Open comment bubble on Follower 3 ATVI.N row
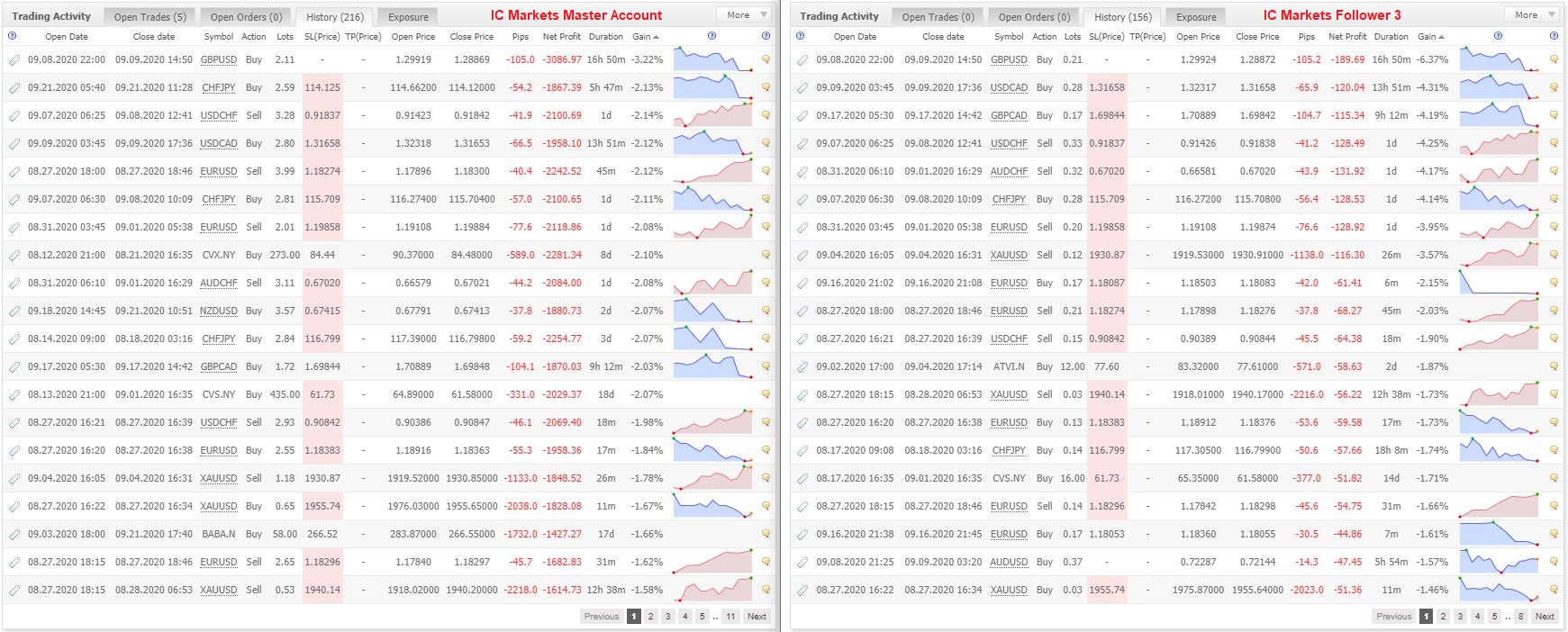The image size is (1568, 632). (x=1554, y=367)
